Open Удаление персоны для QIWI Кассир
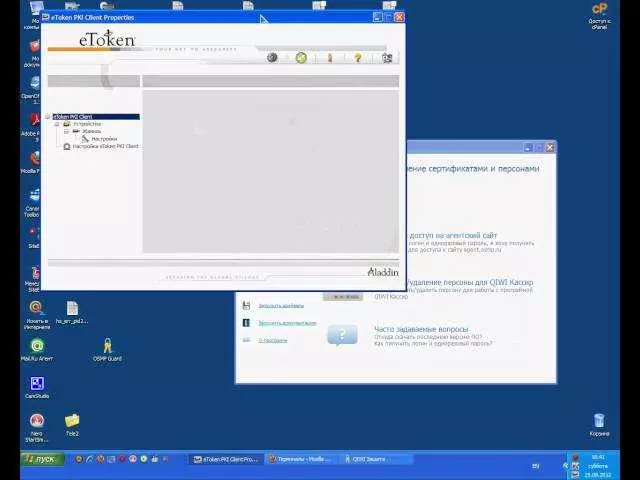The image size is (640, 480). click(x=470, y=282)
